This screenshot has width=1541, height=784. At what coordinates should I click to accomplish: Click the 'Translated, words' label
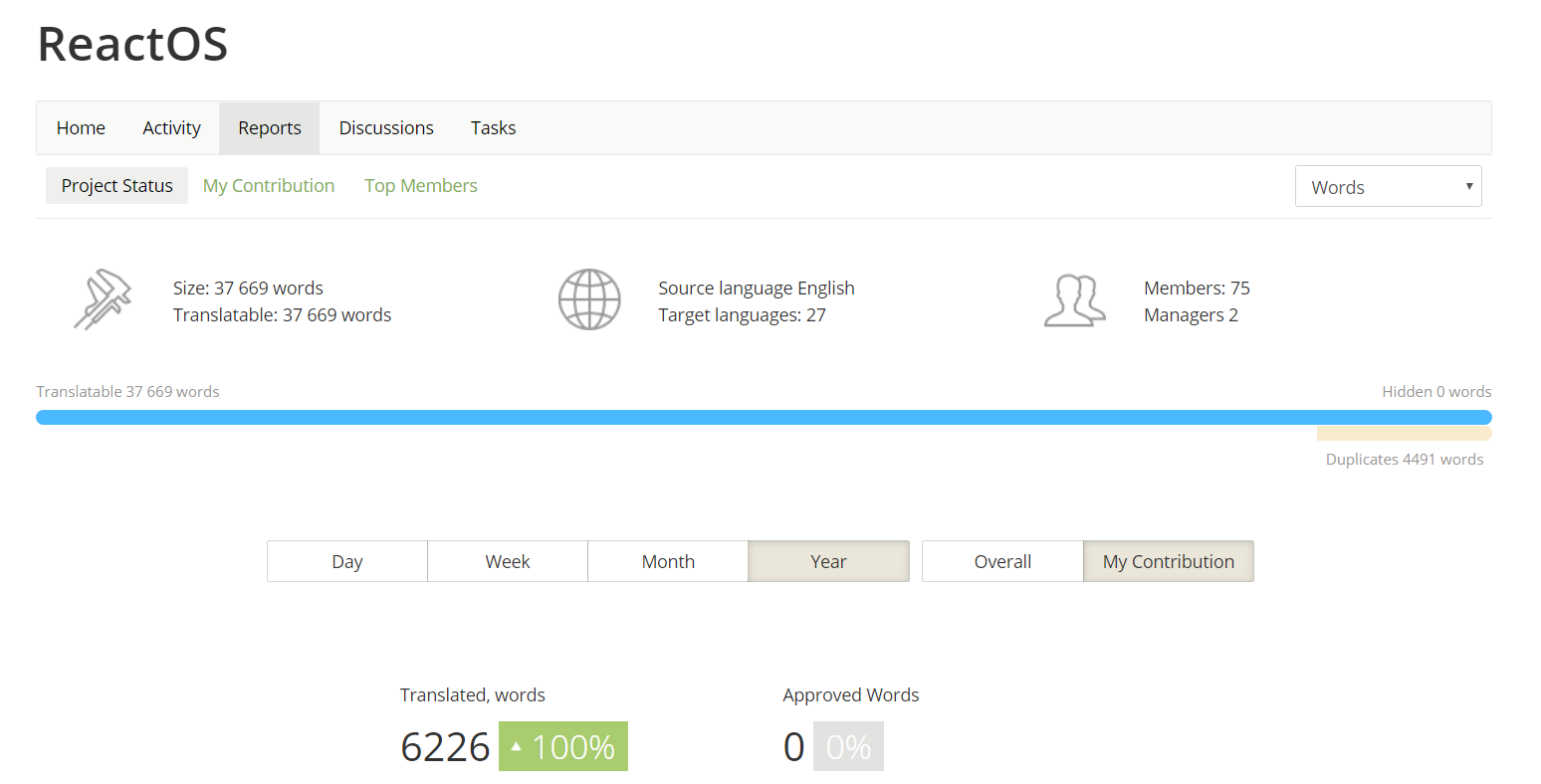tap(473, 694)
